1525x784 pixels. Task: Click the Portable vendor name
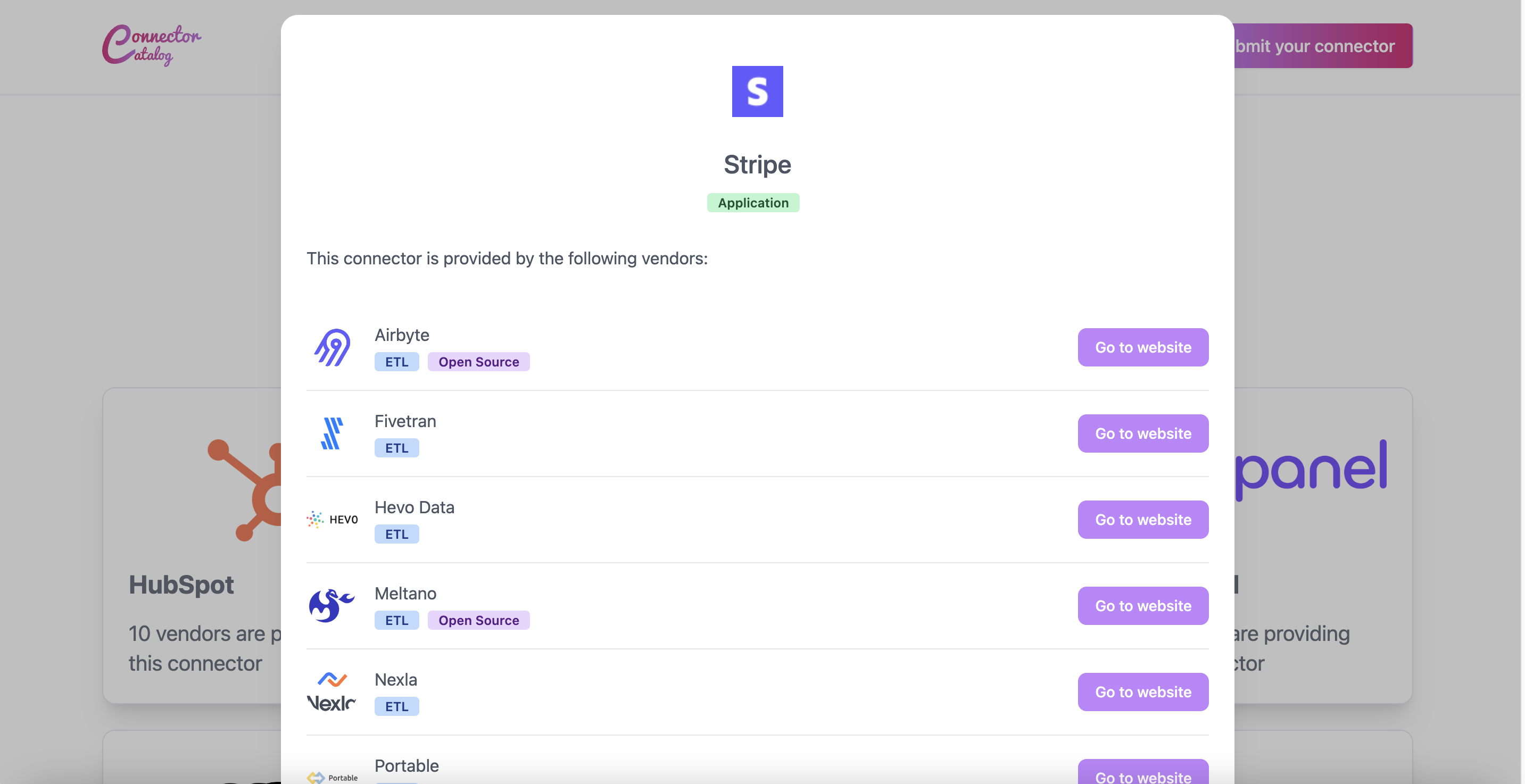[407, 766]
